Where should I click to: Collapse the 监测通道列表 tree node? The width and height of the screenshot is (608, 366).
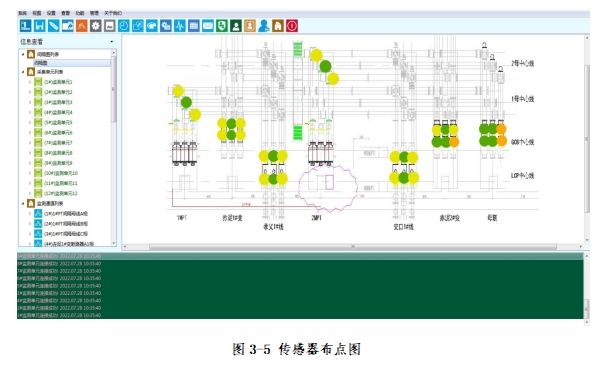tap(23, 203)
